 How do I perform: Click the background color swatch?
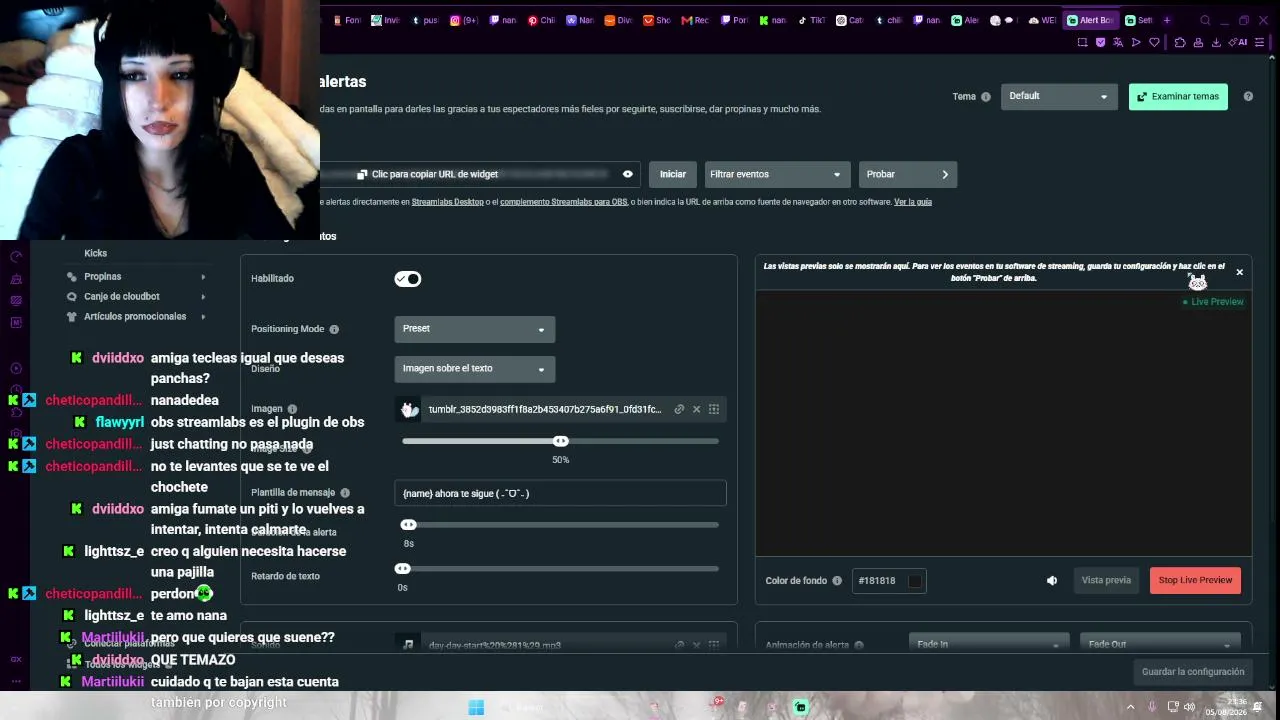[x=914, y=581]
